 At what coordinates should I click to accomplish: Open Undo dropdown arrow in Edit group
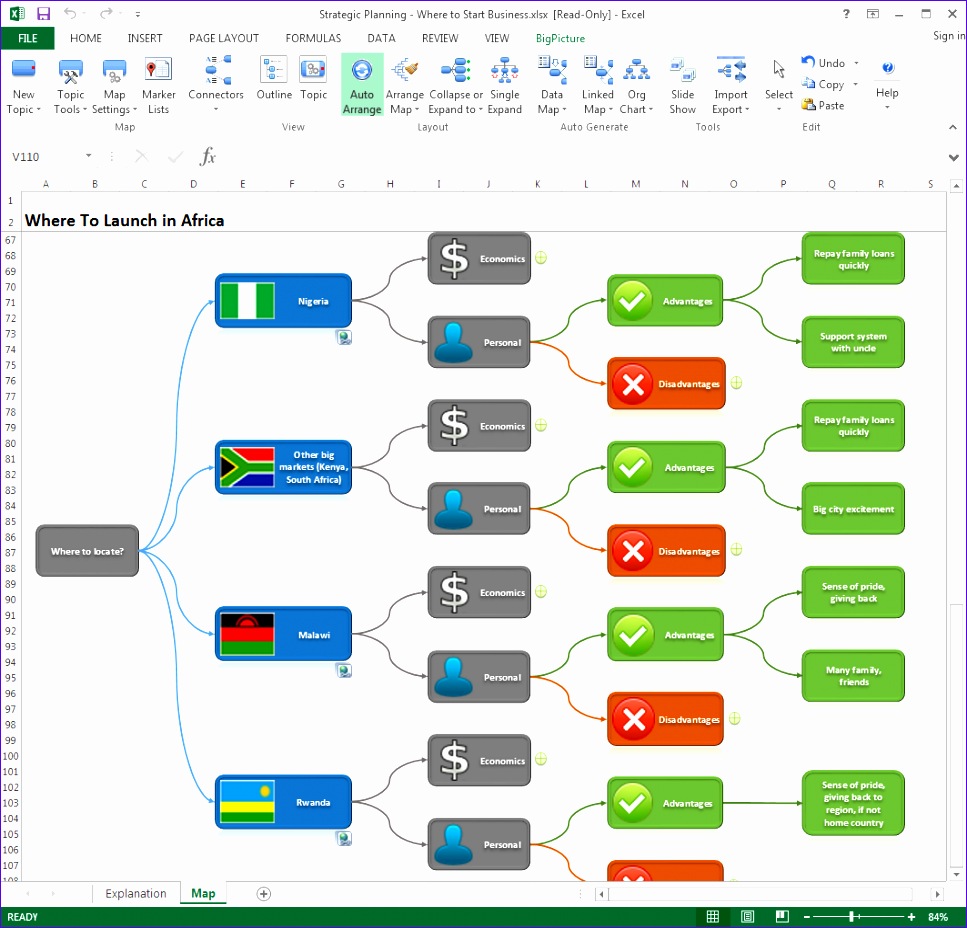[x=856, y=63]
